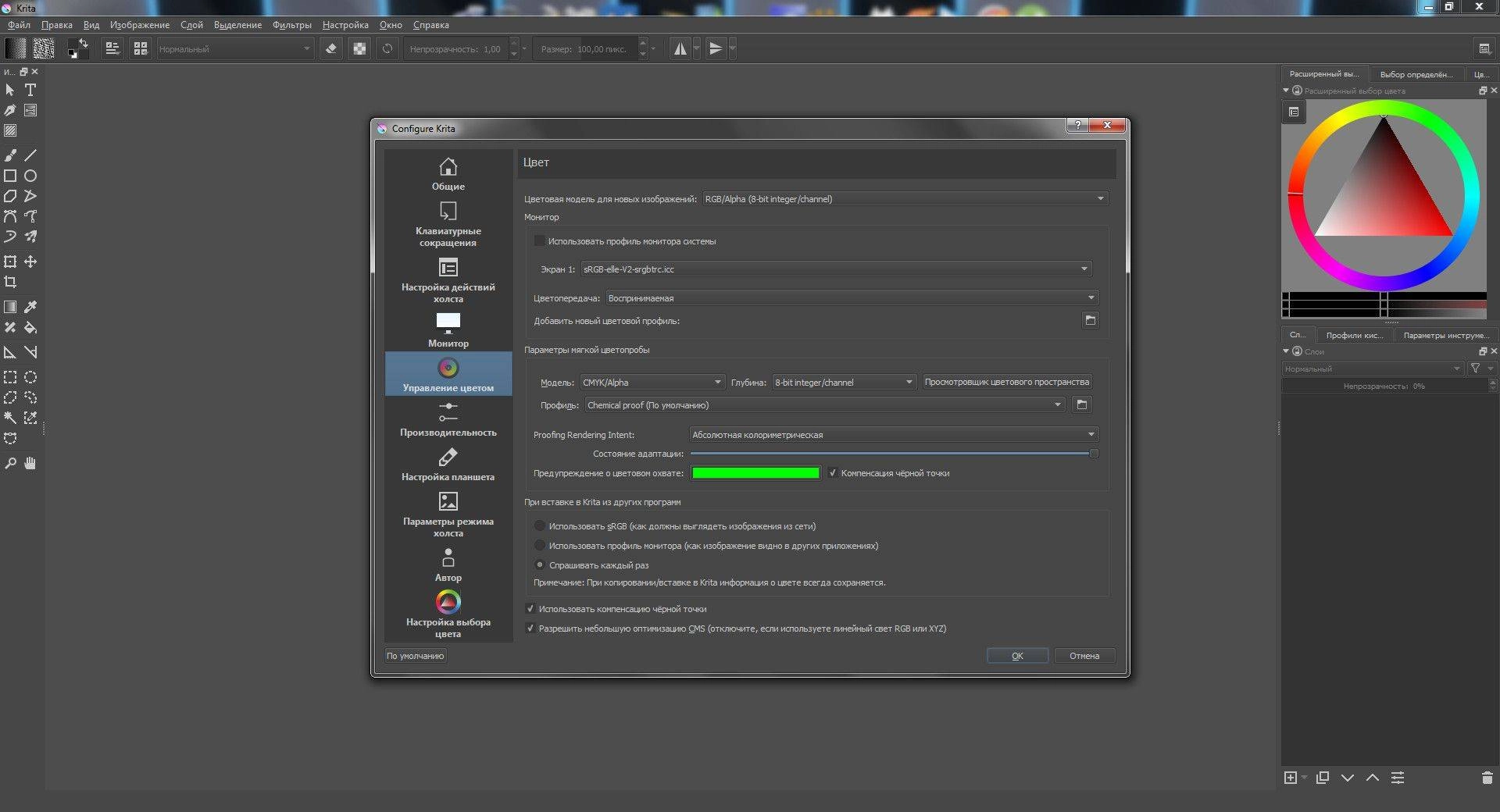Screen dimensions: 1500x812
Task: Toggle preserve alpha icon in toolbar
Action: (x=359, y=48)
